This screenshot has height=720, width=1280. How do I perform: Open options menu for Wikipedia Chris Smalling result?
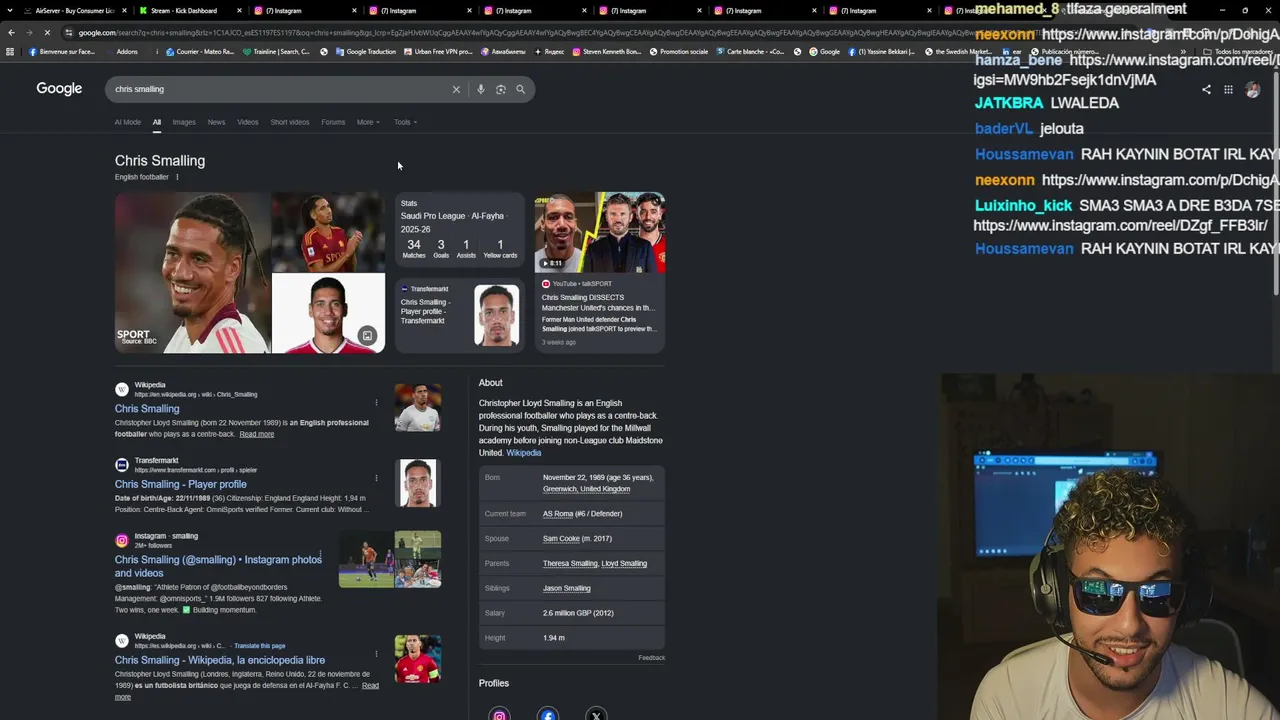click(376, 402)
